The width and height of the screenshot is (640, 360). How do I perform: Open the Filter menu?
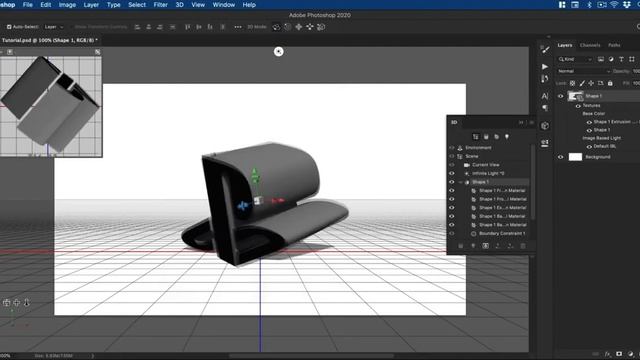[x=160, y=5]
